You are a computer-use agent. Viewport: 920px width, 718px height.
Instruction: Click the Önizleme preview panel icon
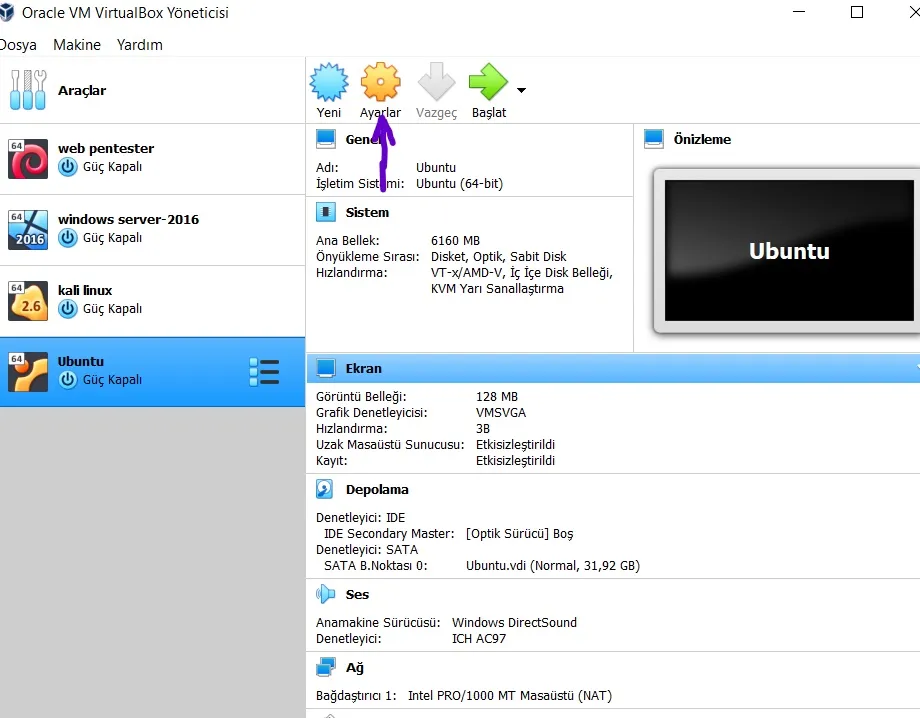(x=654, y=139)
